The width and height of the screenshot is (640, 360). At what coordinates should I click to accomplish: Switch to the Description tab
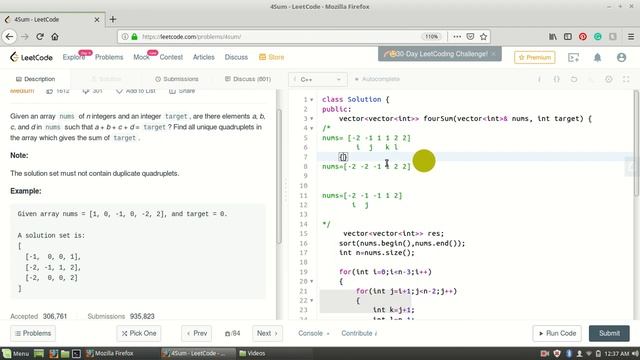tap(35, 79)
